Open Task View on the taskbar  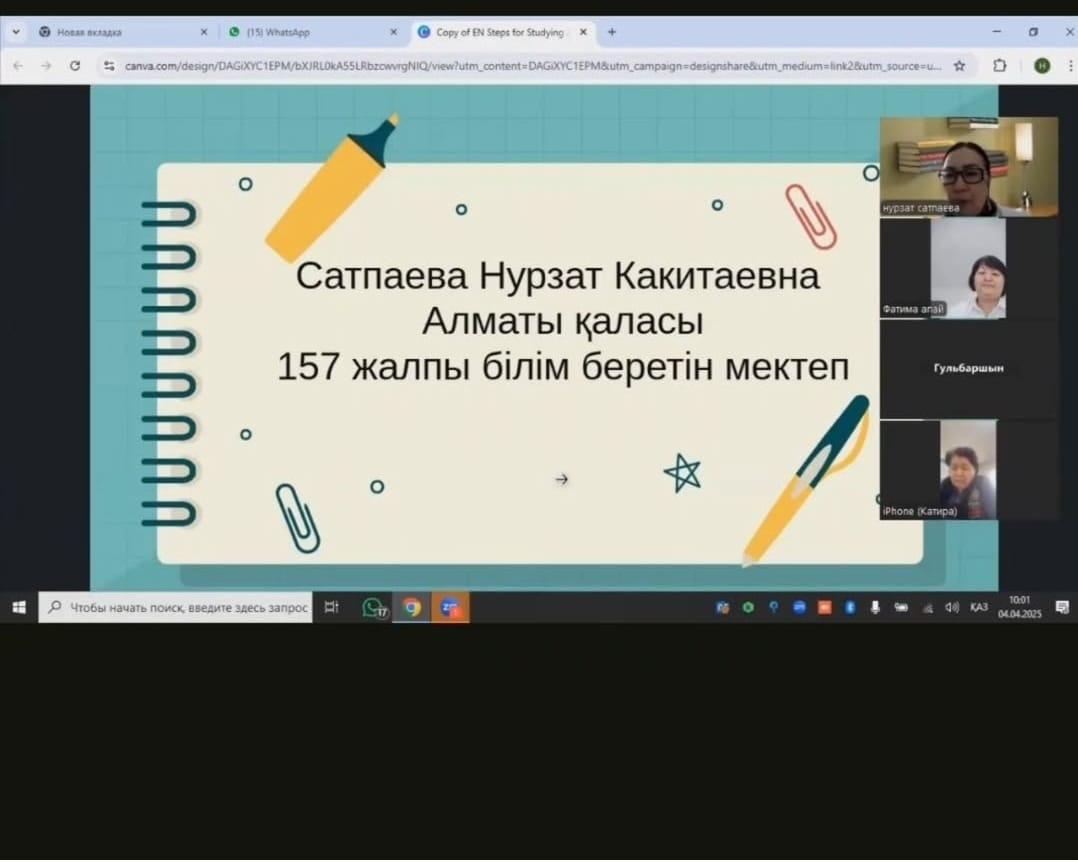tap(331, 608)
